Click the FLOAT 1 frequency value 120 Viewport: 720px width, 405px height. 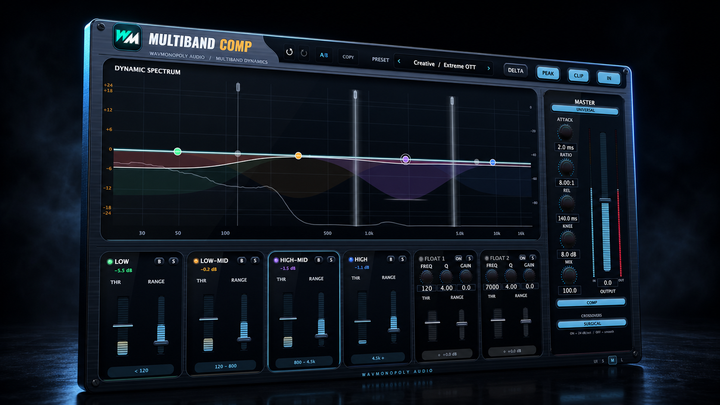point(427,288)
